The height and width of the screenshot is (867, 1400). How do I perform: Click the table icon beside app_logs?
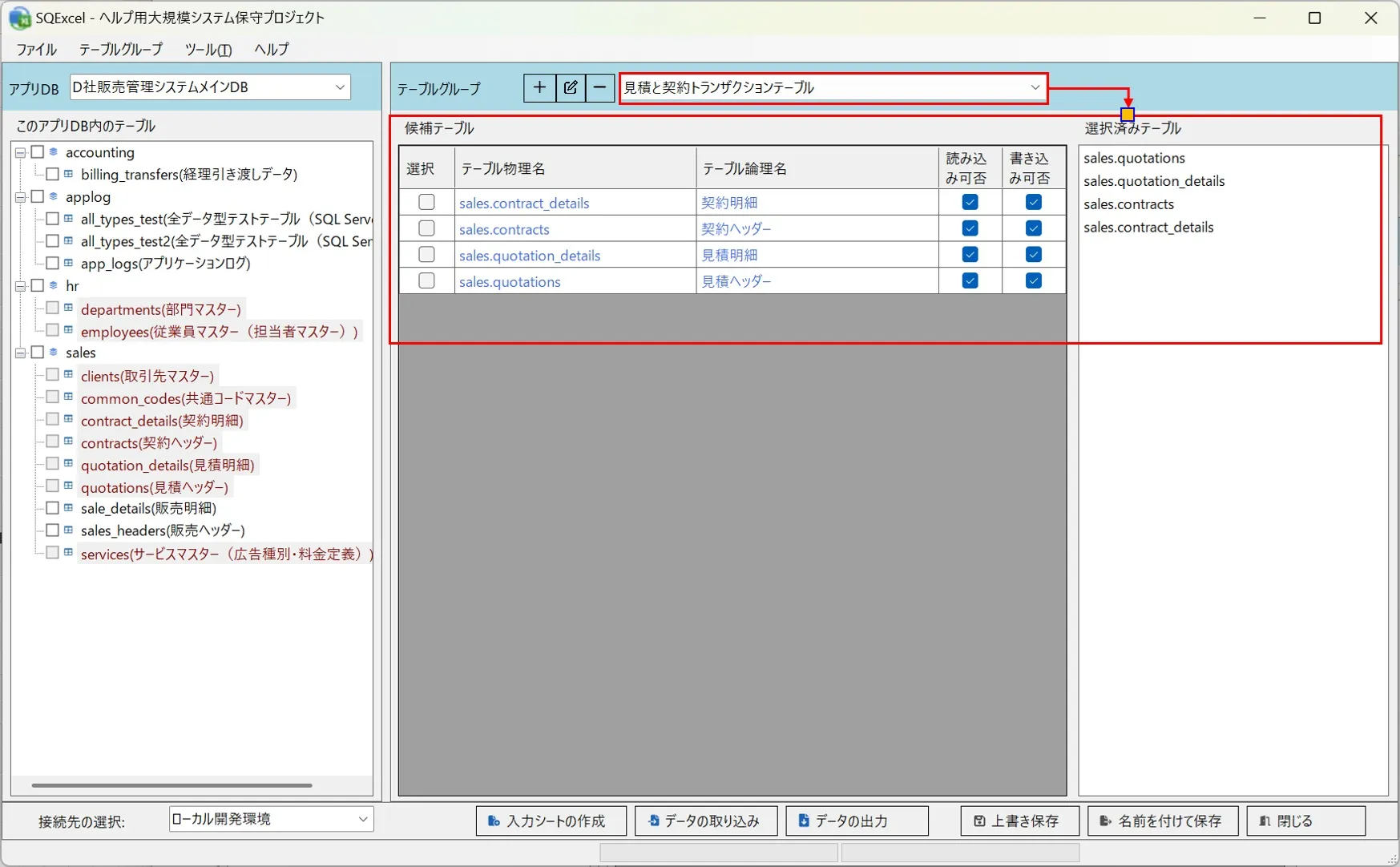pyautogui.click(x=69, y=263)
